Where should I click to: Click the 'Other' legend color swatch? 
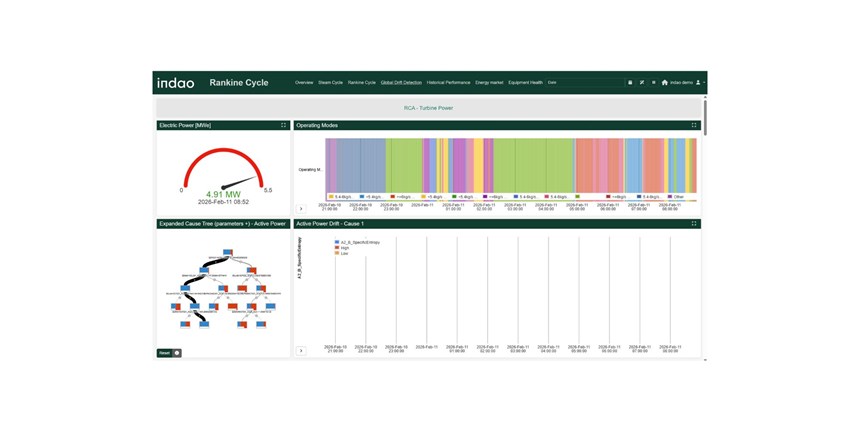tap(669, 197)
